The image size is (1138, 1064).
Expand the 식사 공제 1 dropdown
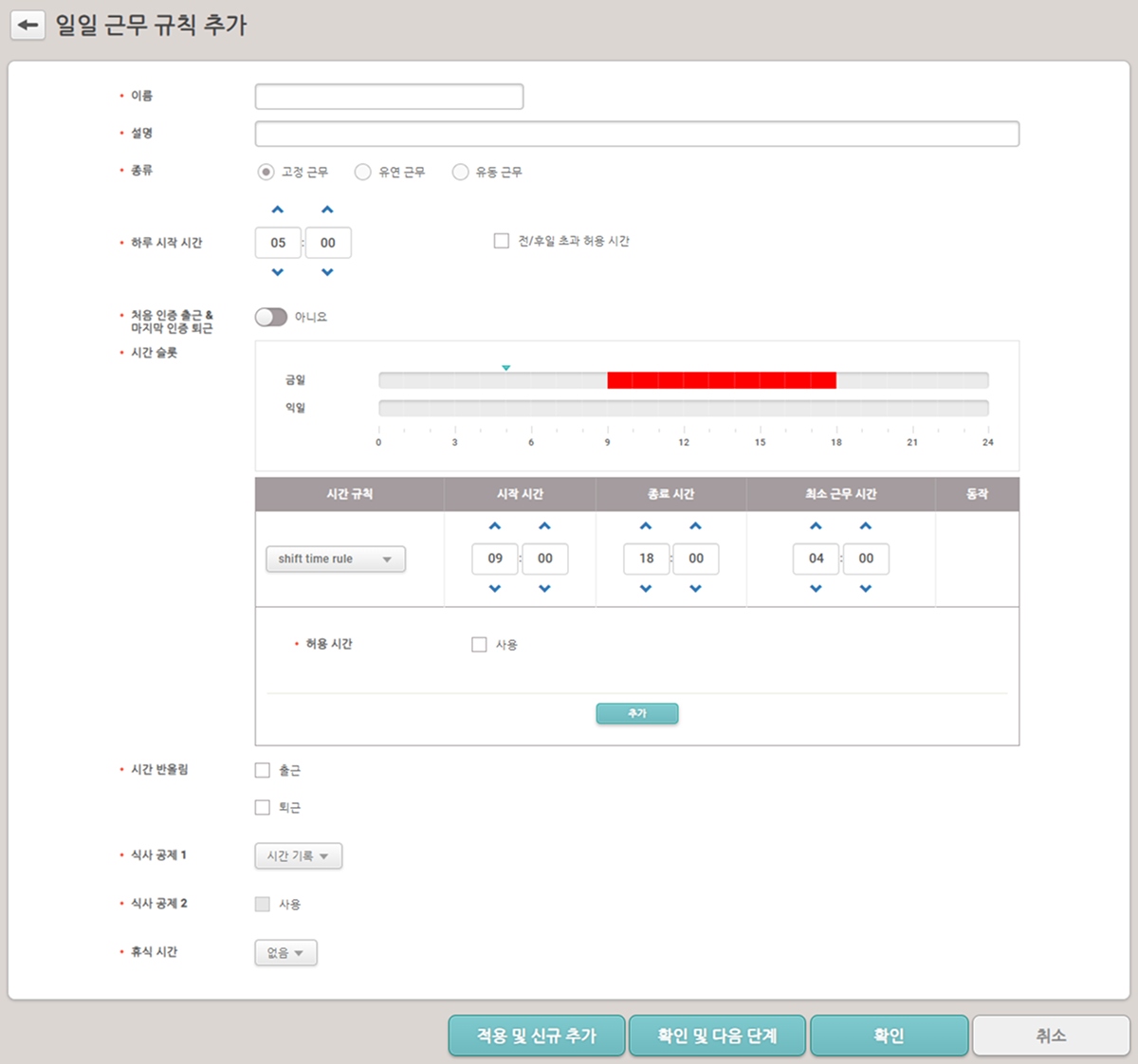click(x=298, y=856)
